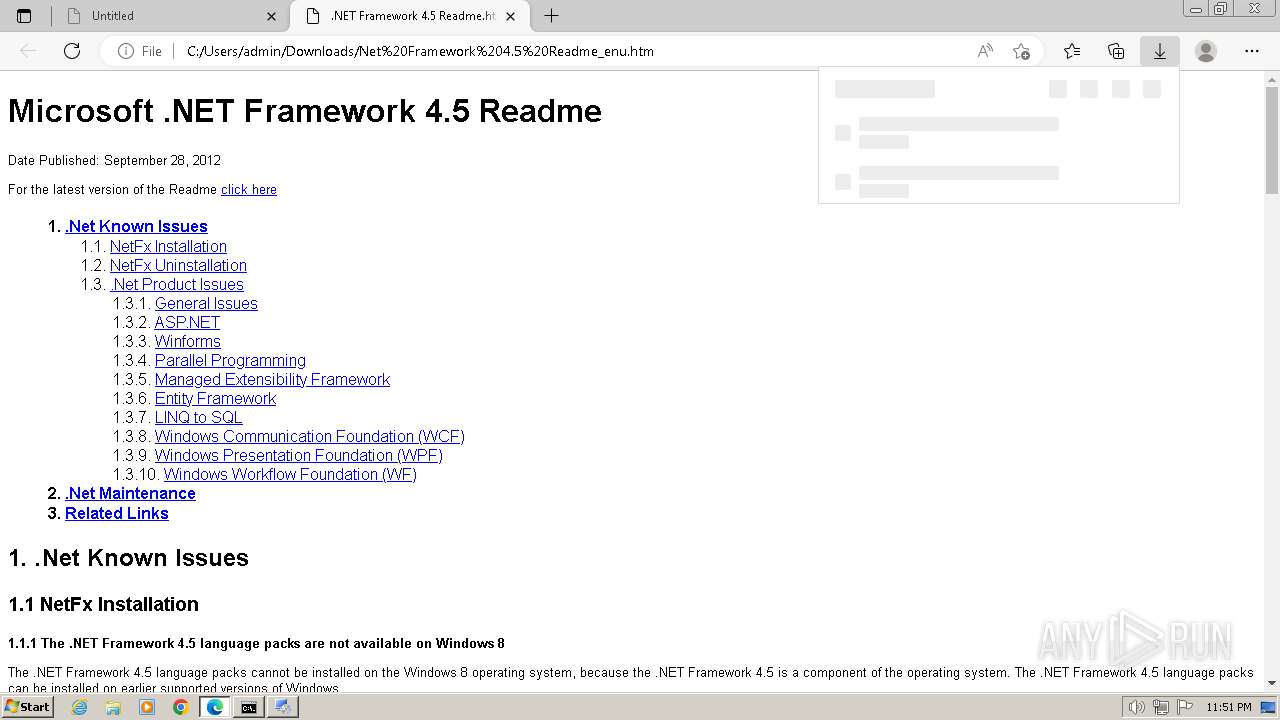
Task: Open a new tab with the plus button
Action: click(551, 16)
